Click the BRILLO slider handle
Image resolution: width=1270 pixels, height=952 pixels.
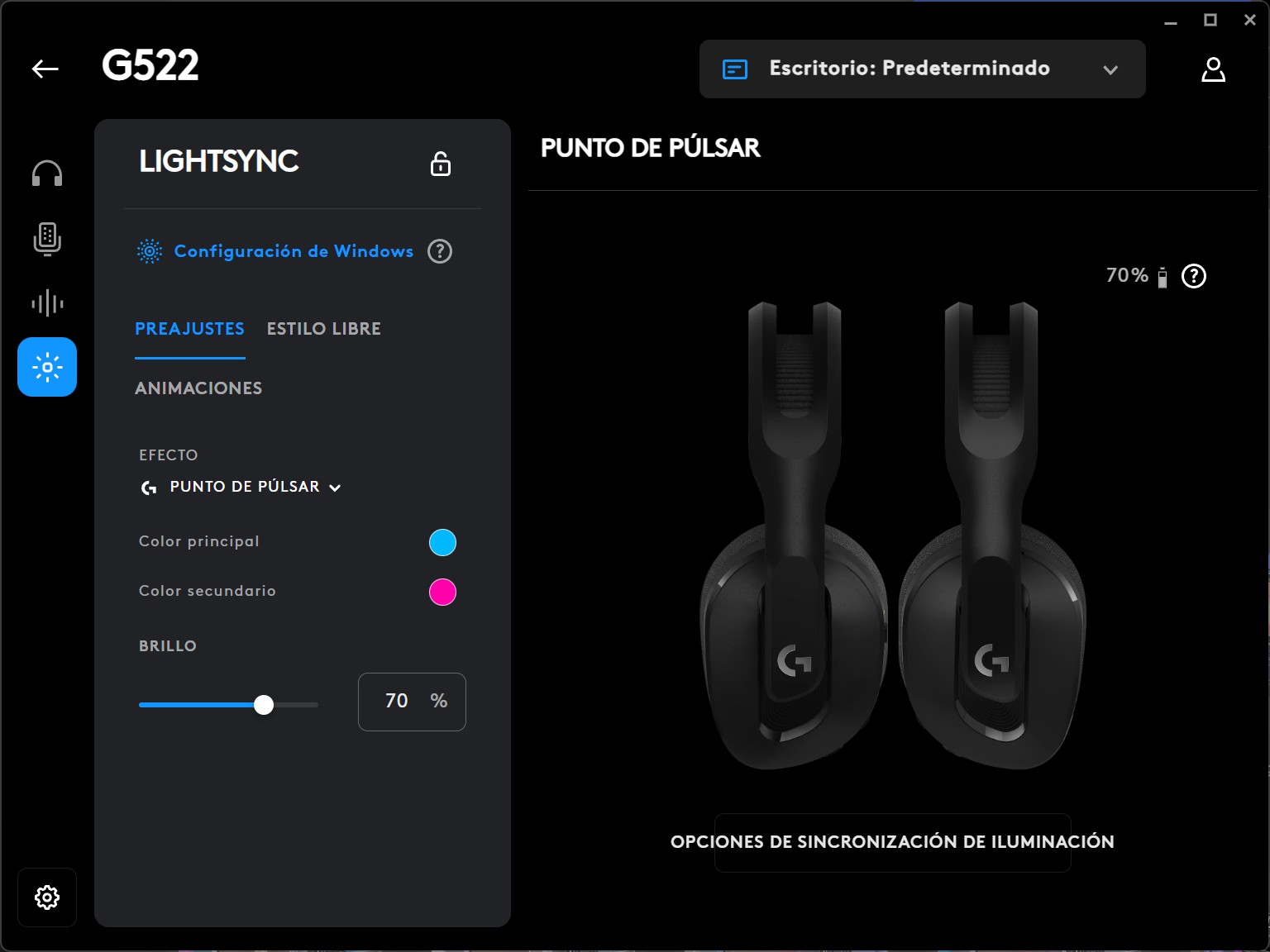click(264, 705)
